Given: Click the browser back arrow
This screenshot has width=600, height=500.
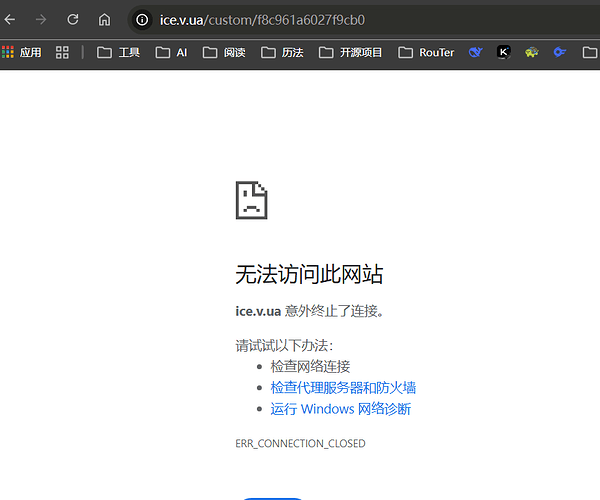Looking at the screenshot, I should 10,19.
